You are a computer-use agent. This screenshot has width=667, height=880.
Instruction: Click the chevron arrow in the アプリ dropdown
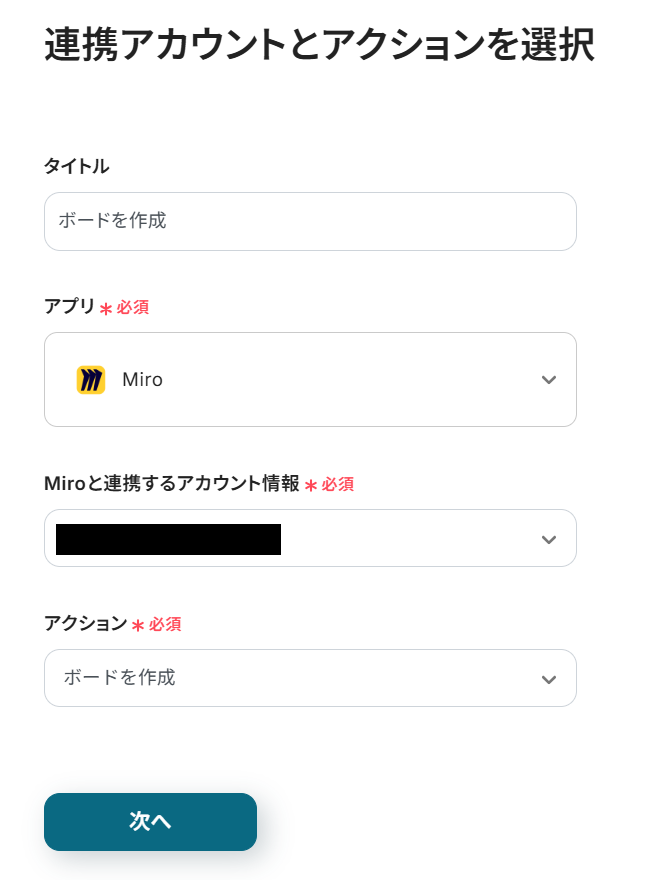coord(548,380)
